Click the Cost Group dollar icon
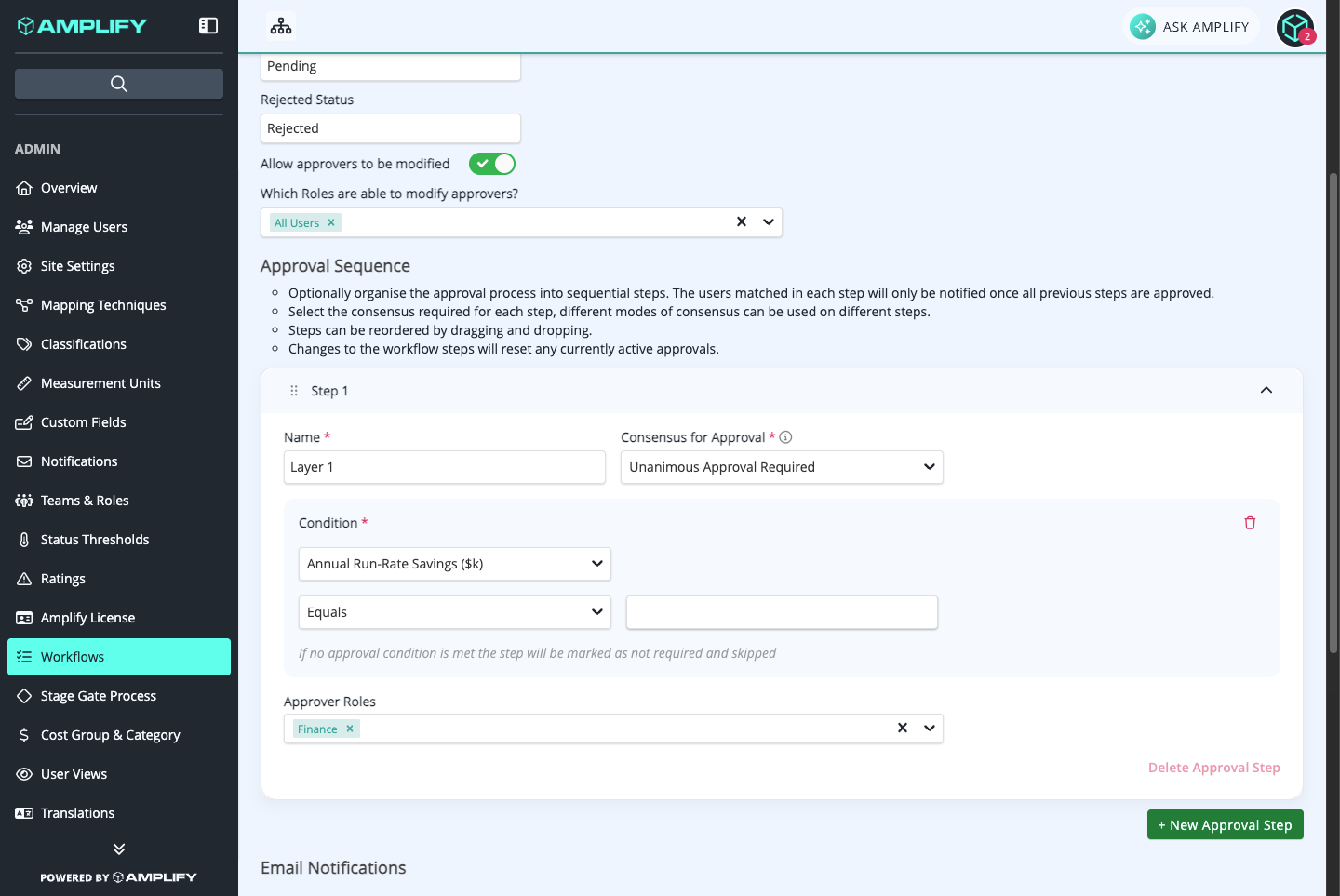 pos(24,735)
